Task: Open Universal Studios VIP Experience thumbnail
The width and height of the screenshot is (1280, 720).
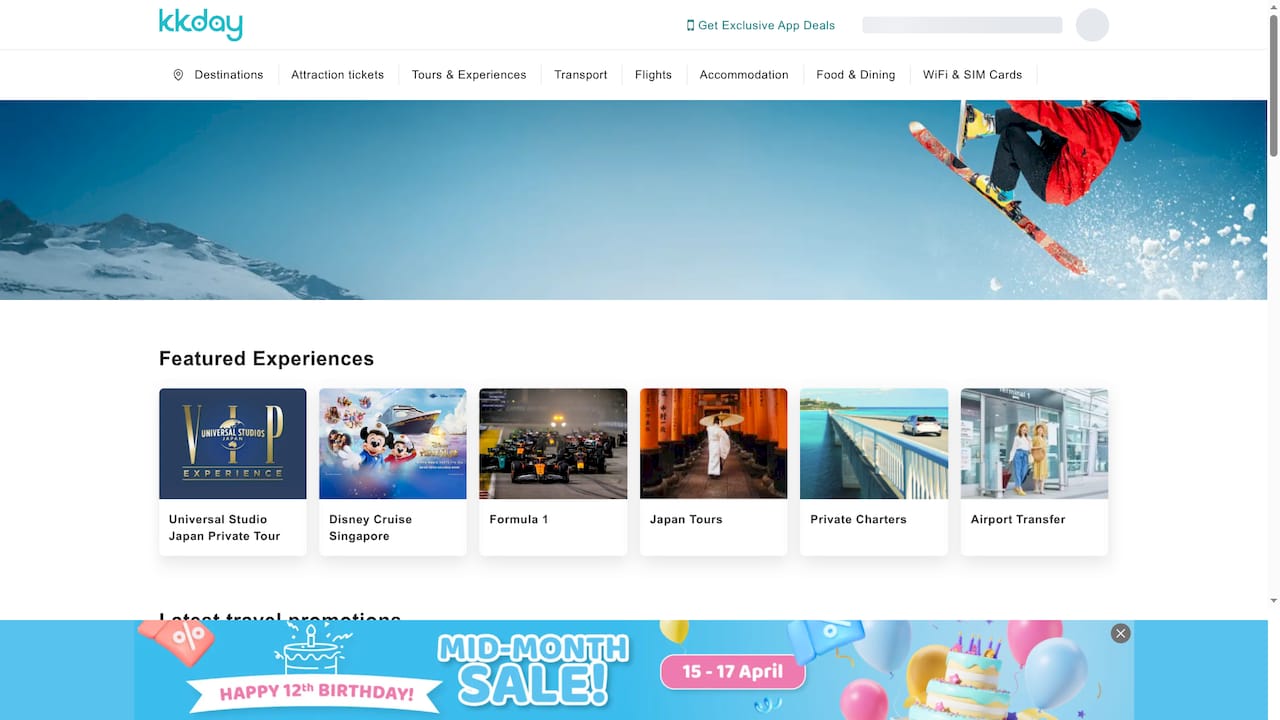Action: coord(233,444)
